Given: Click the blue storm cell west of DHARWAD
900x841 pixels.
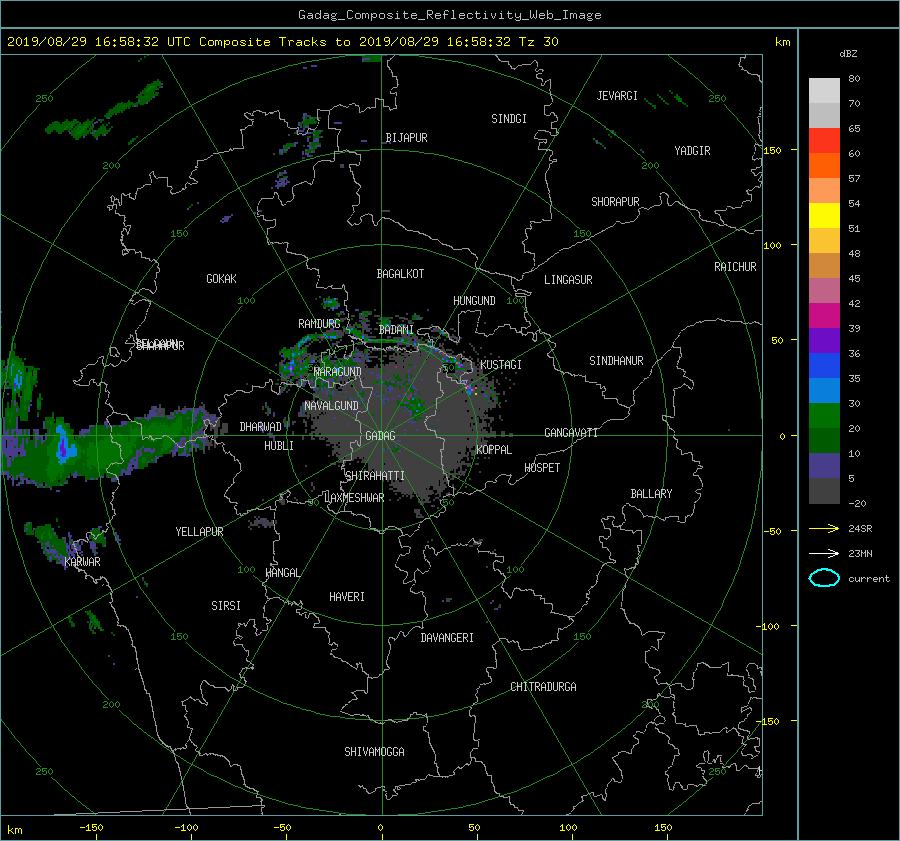Looking at the screenshot, I should pyautogui.click(x=63, y=445).
